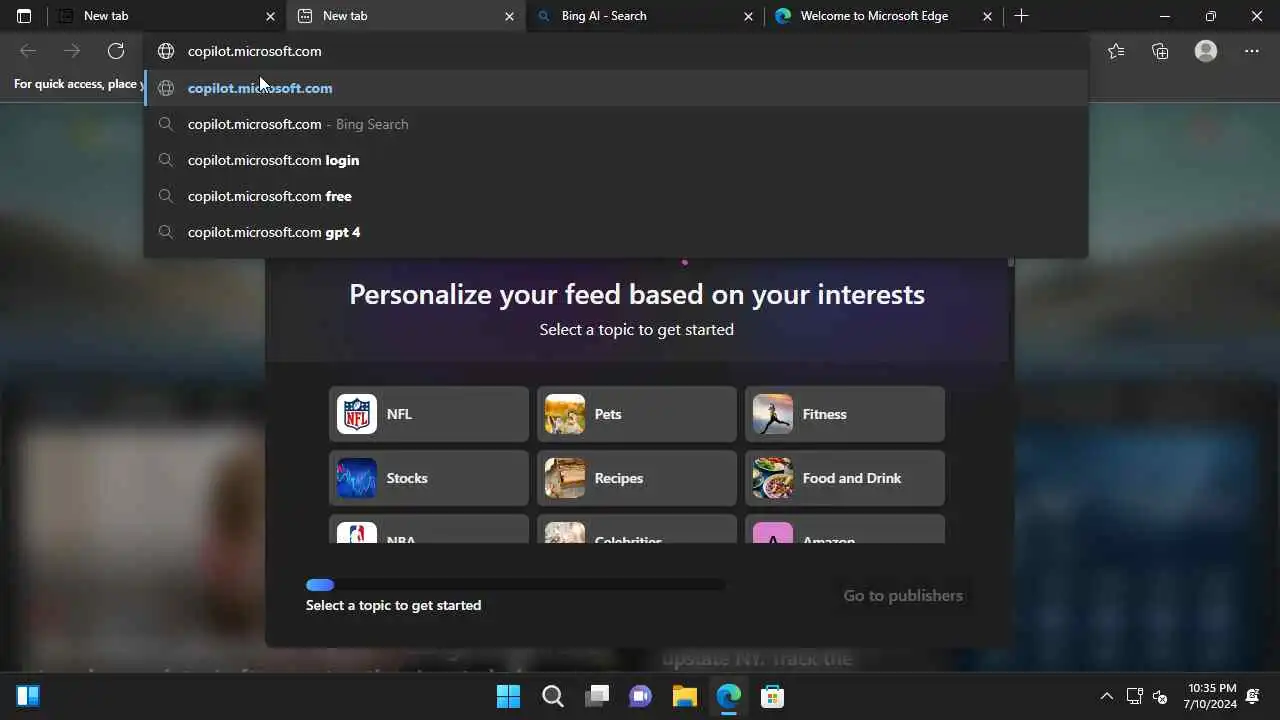
Task: Open taskbar Search icon
Action: pyautogui.click(x=552, y=696)
